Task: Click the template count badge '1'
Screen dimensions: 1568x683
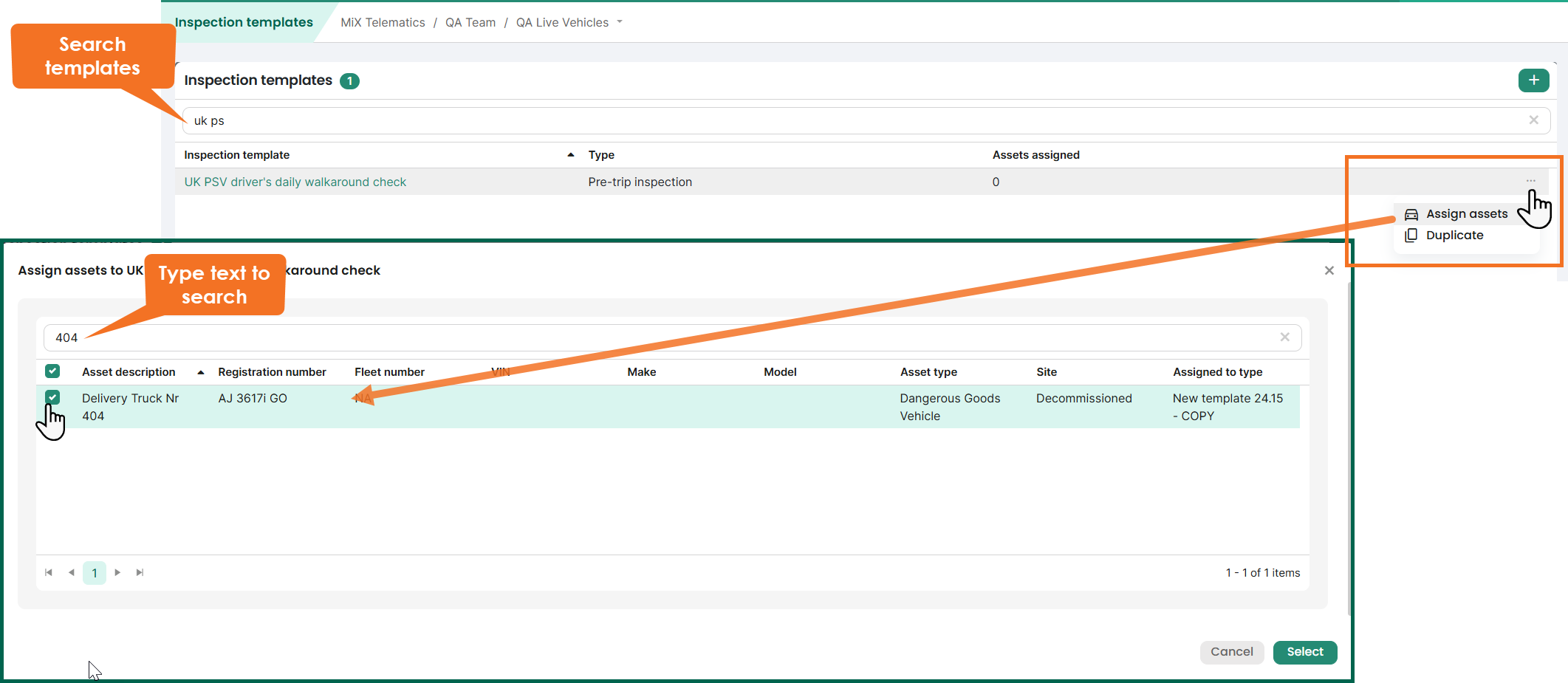Action: [x=349, y=81]
